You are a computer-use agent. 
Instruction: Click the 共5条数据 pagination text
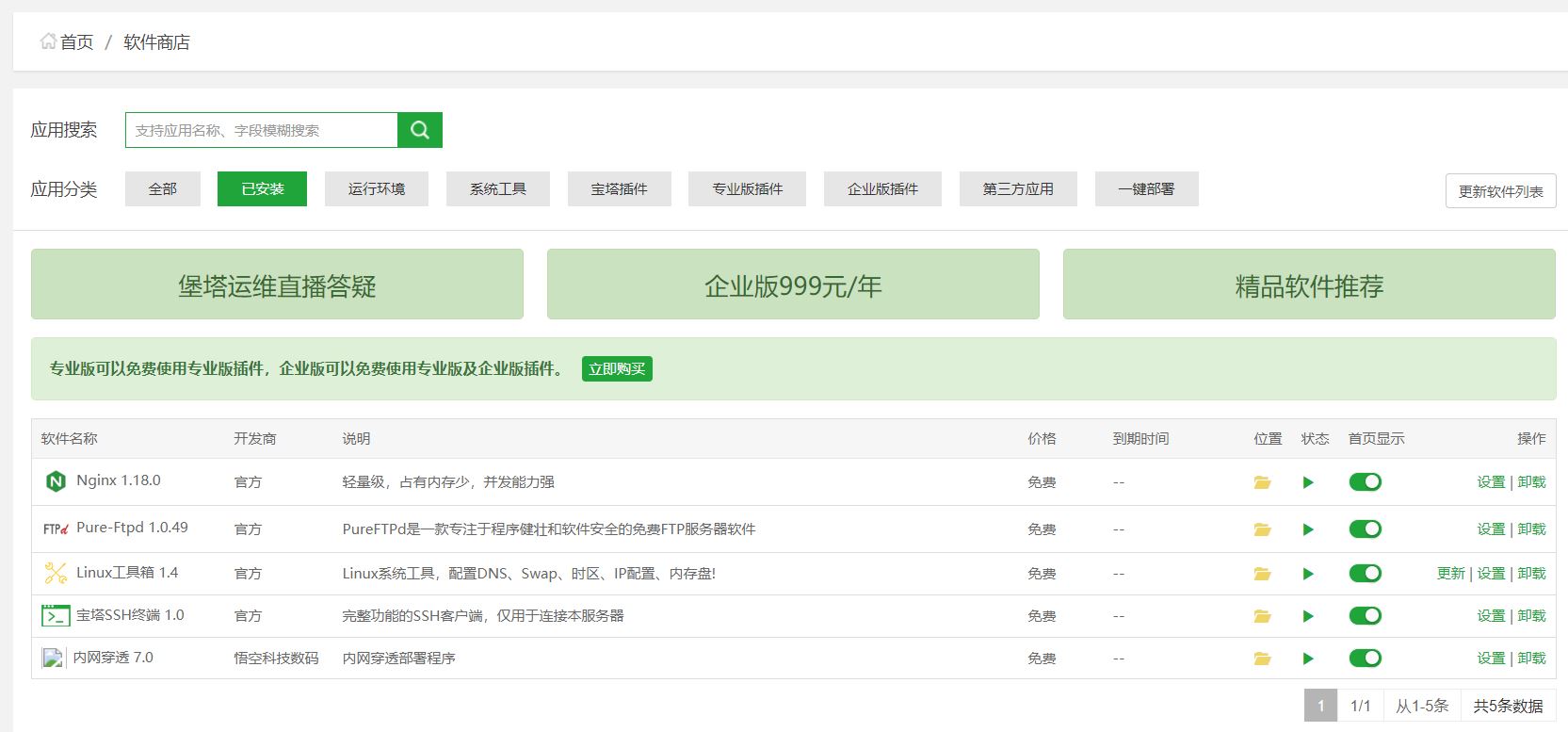(1508, 706)
